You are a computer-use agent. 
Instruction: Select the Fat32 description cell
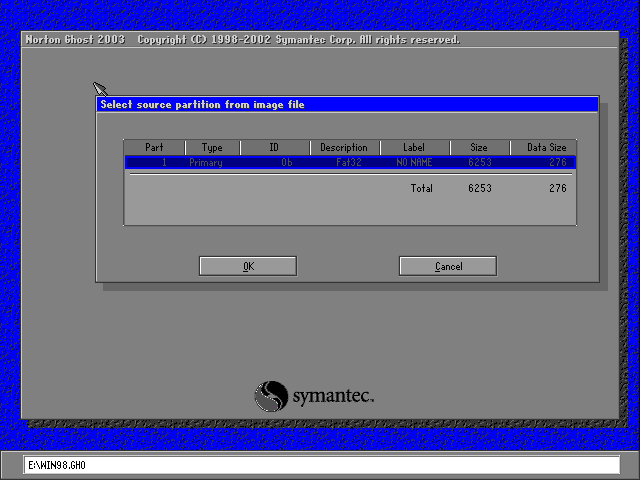click(349, 162)
